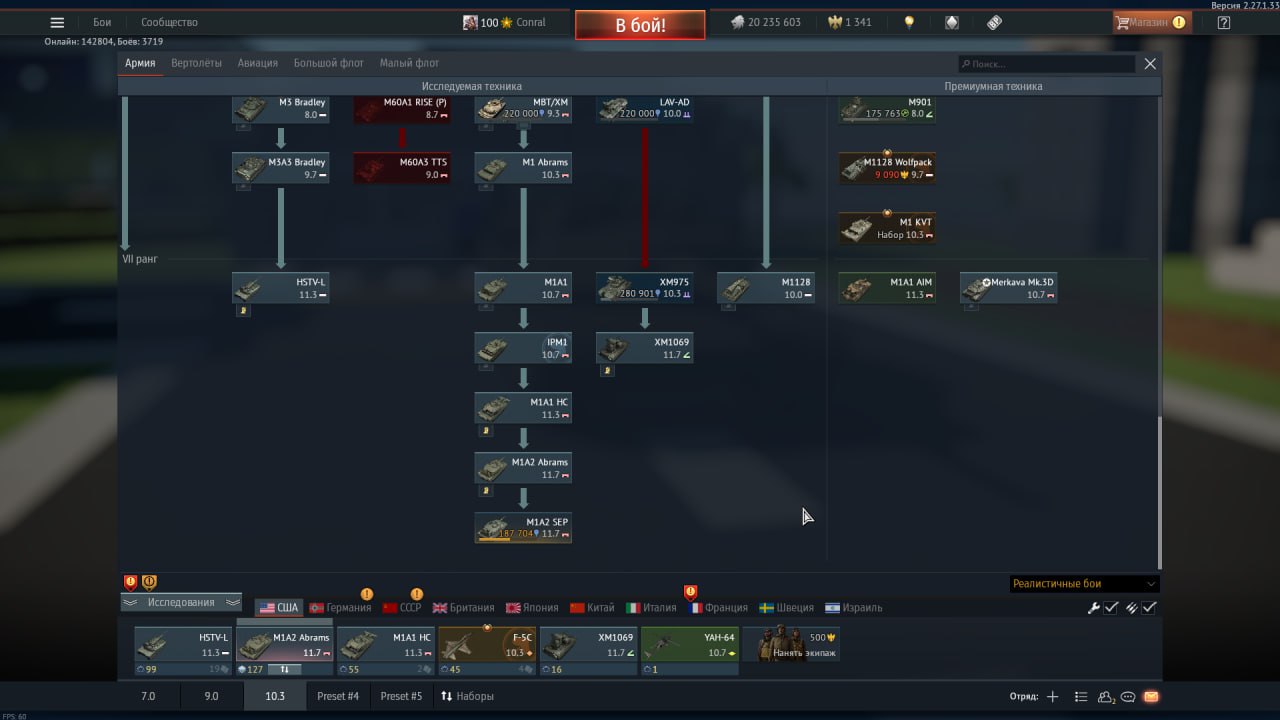Open the Наборы presets menu

tap(468, 696)
